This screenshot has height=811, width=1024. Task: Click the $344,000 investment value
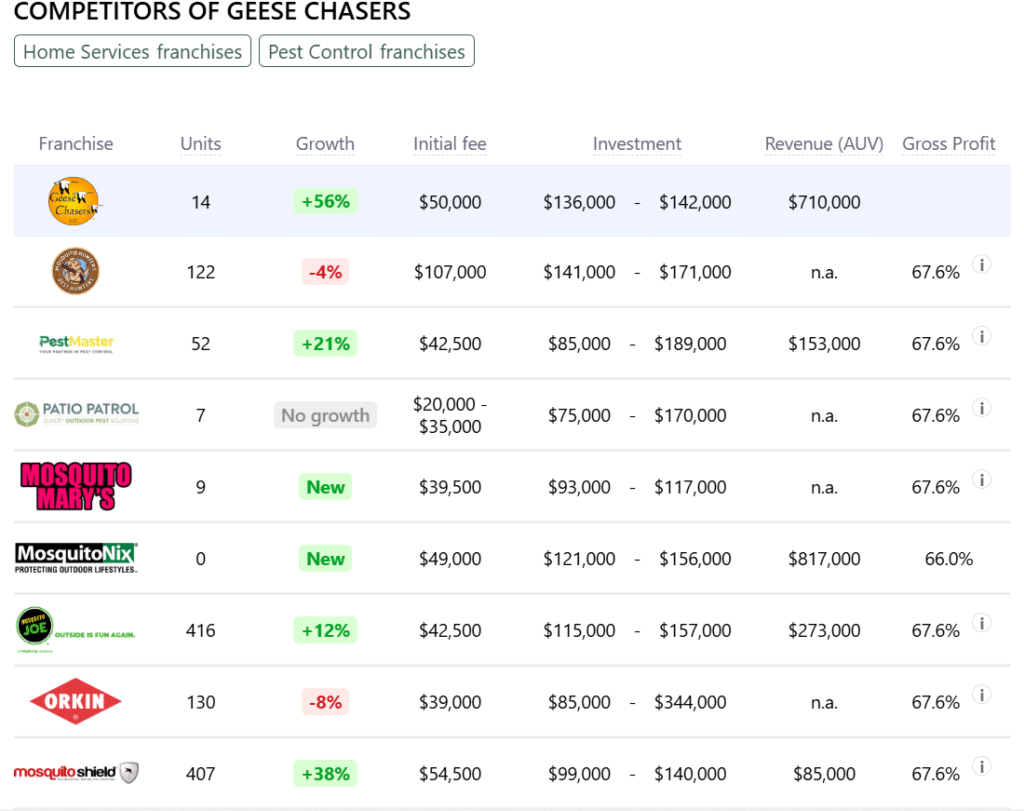(690, 702)
